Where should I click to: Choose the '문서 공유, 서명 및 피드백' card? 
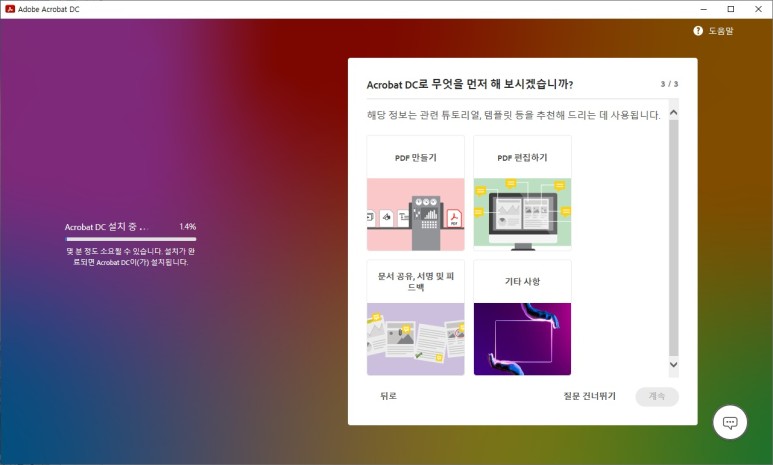pyautogui.click(x=416, y=318)
